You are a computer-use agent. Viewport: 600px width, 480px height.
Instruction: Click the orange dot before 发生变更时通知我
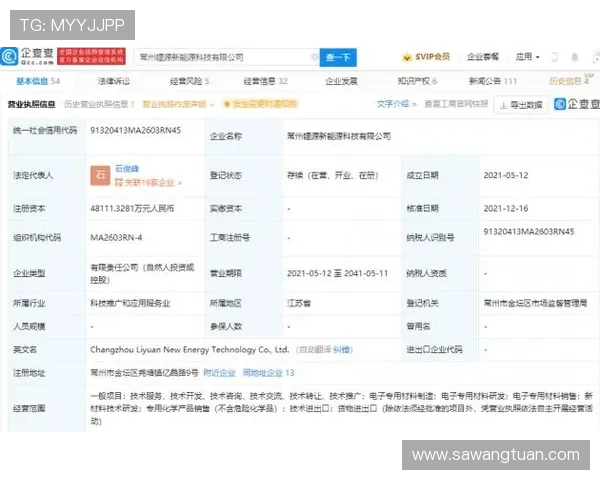227,104
